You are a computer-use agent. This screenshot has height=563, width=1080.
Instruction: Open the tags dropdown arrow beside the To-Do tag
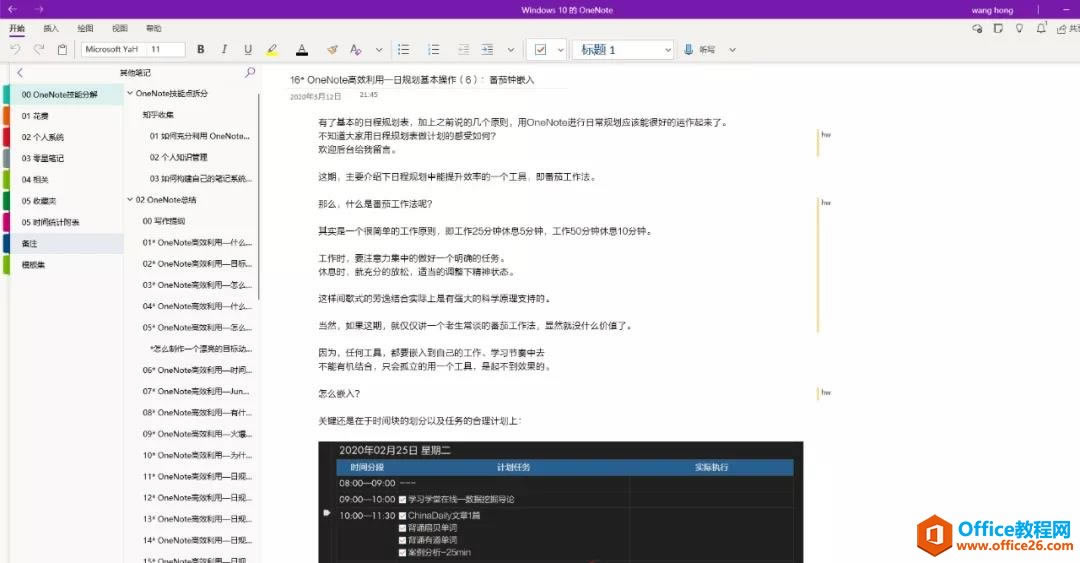pos(561,50)
